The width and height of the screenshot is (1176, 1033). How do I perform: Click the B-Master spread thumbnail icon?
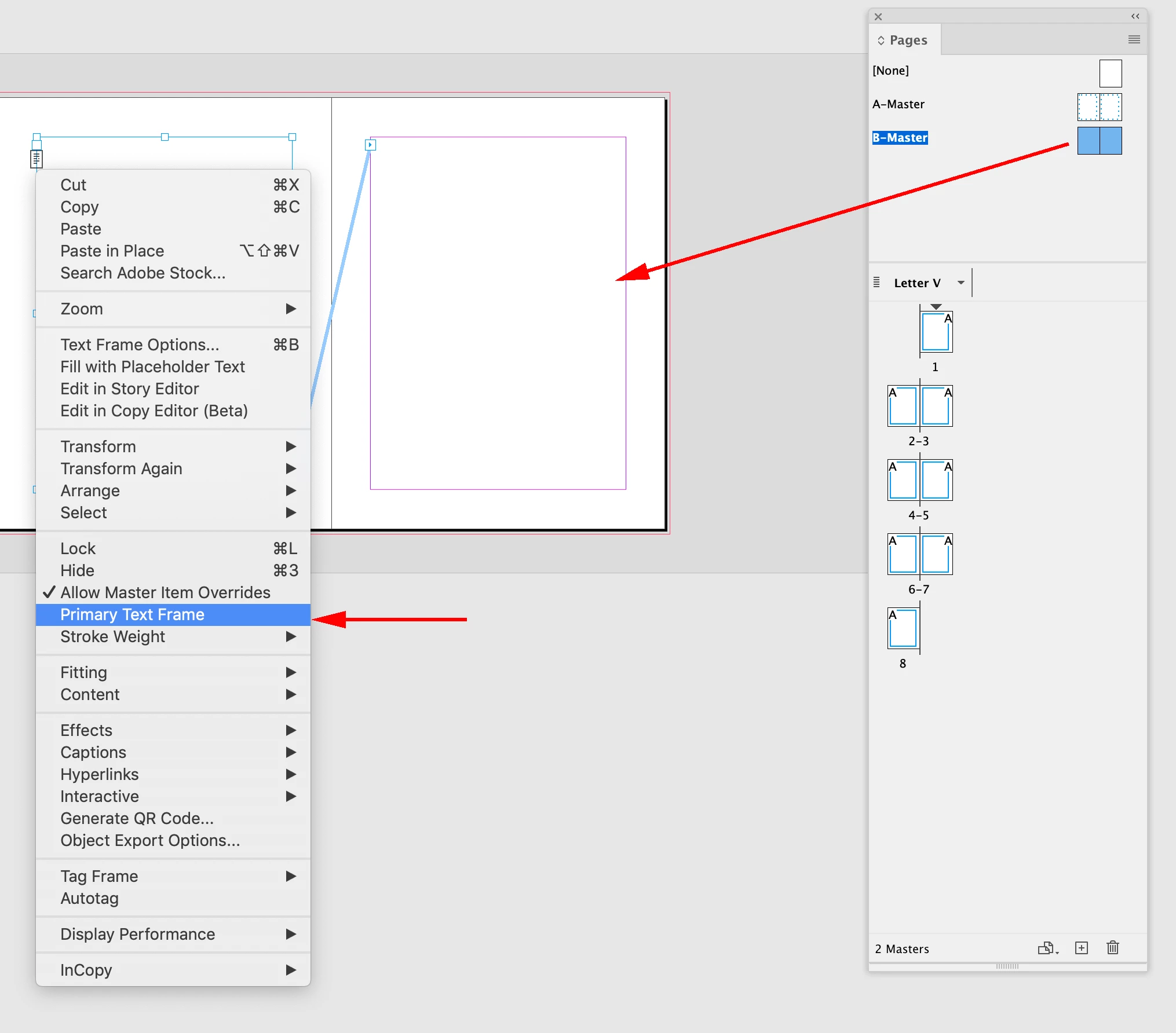coord(1099,141)
